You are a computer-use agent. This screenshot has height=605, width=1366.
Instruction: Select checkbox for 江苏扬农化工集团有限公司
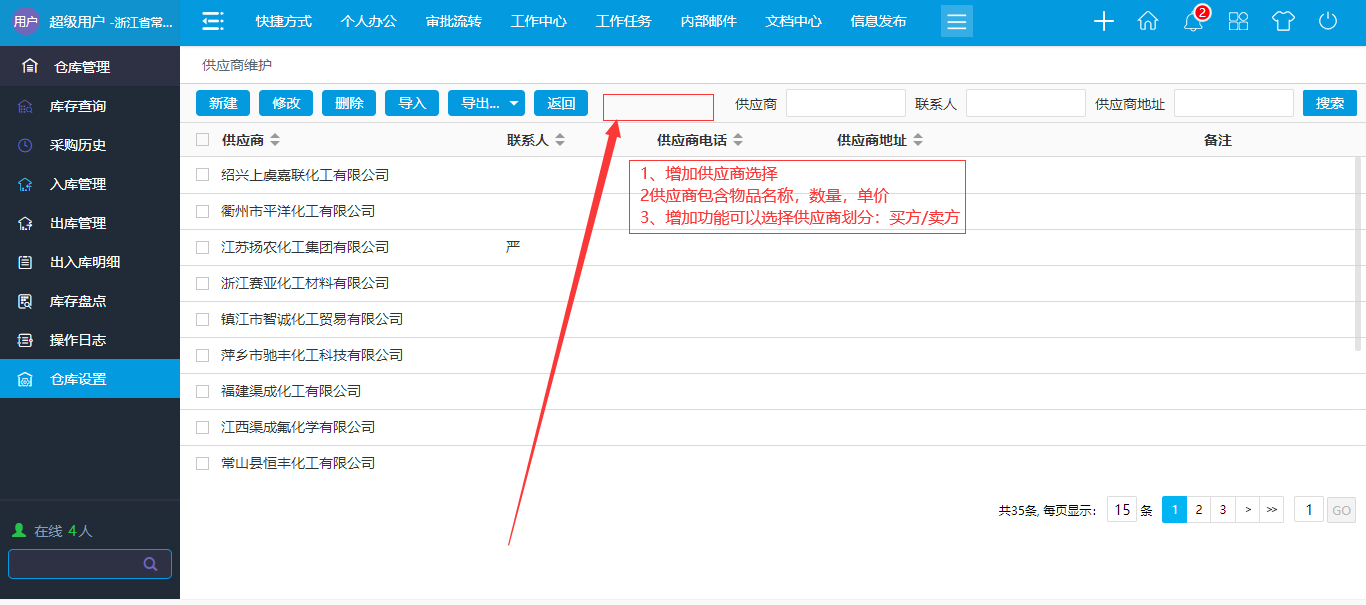pyautogui.click(x=203, y=247)
